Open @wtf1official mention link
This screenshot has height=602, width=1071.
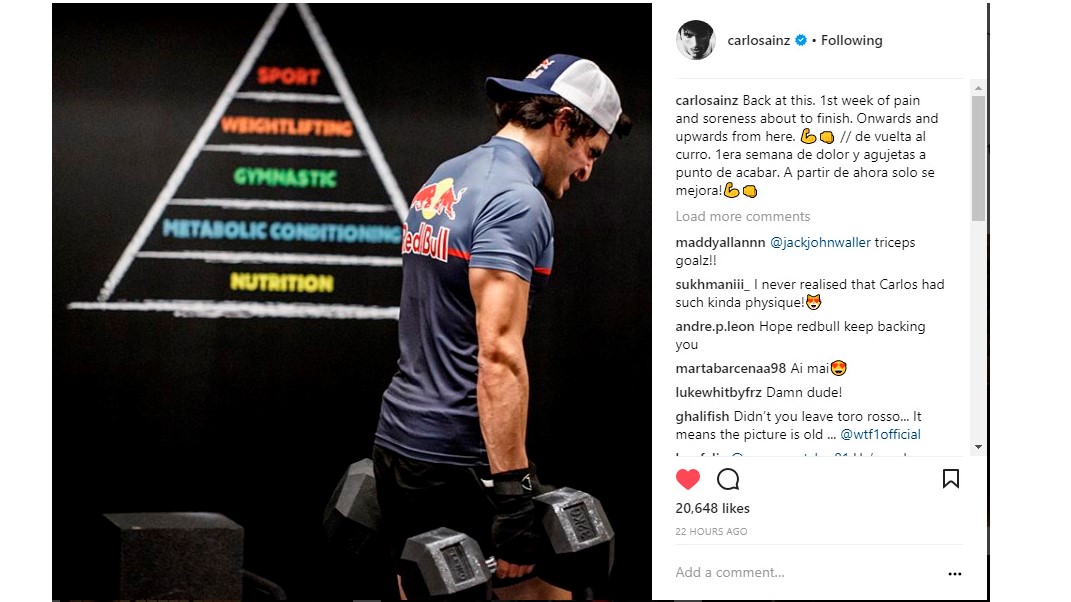(880, 435)
